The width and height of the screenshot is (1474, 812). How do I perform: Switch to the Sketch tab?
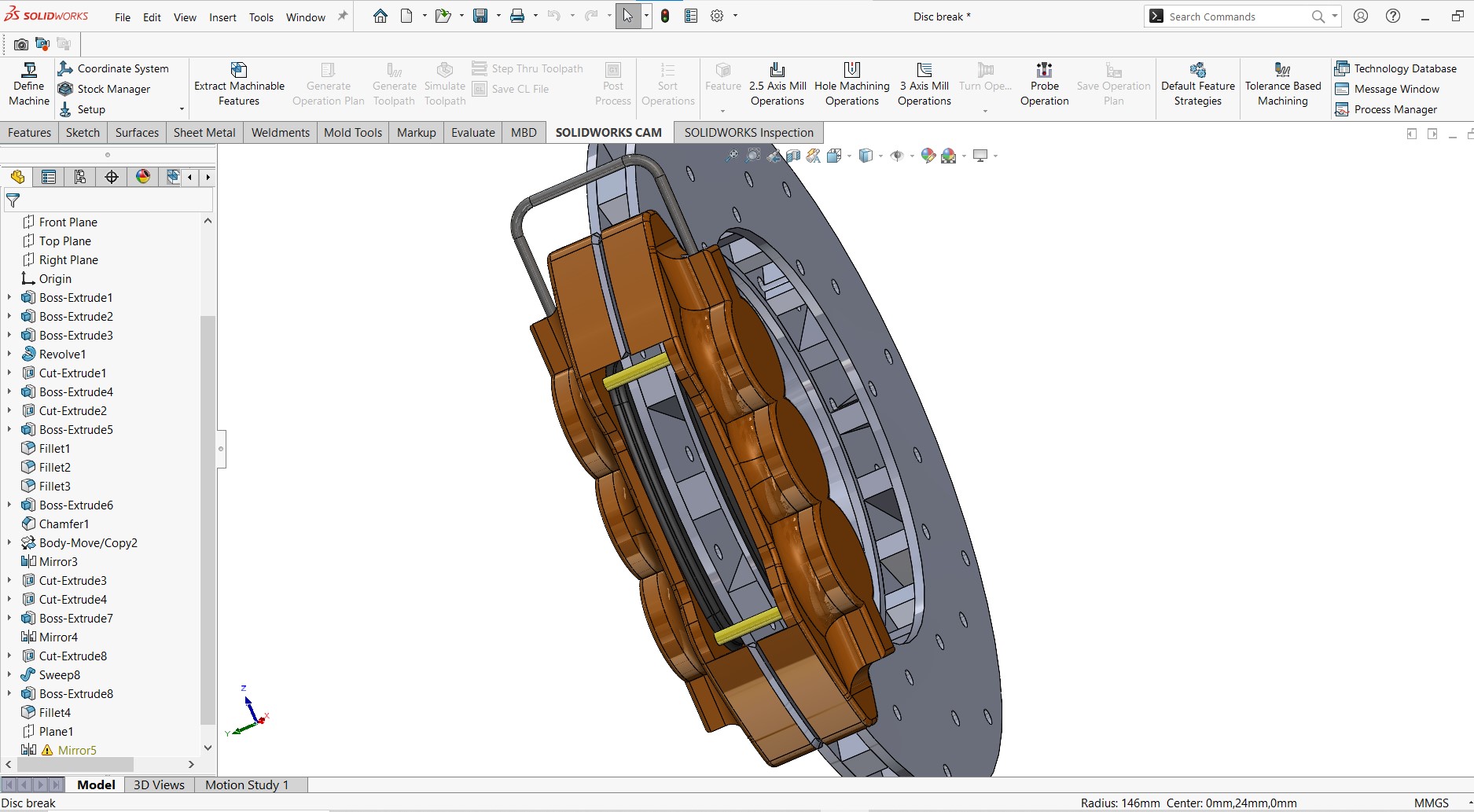83,132
